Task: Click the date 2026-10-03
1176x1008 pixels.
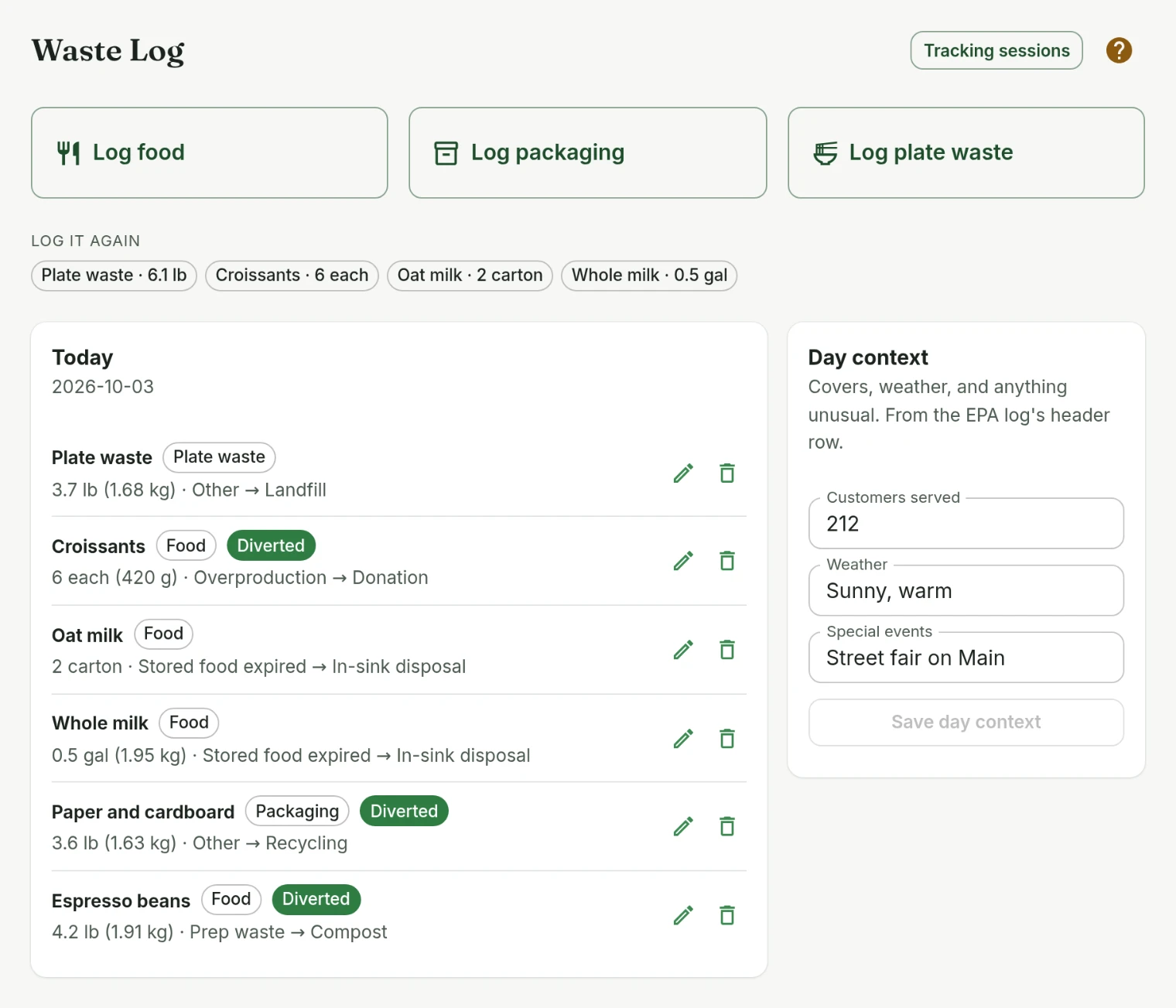Action: click(103, 387)
